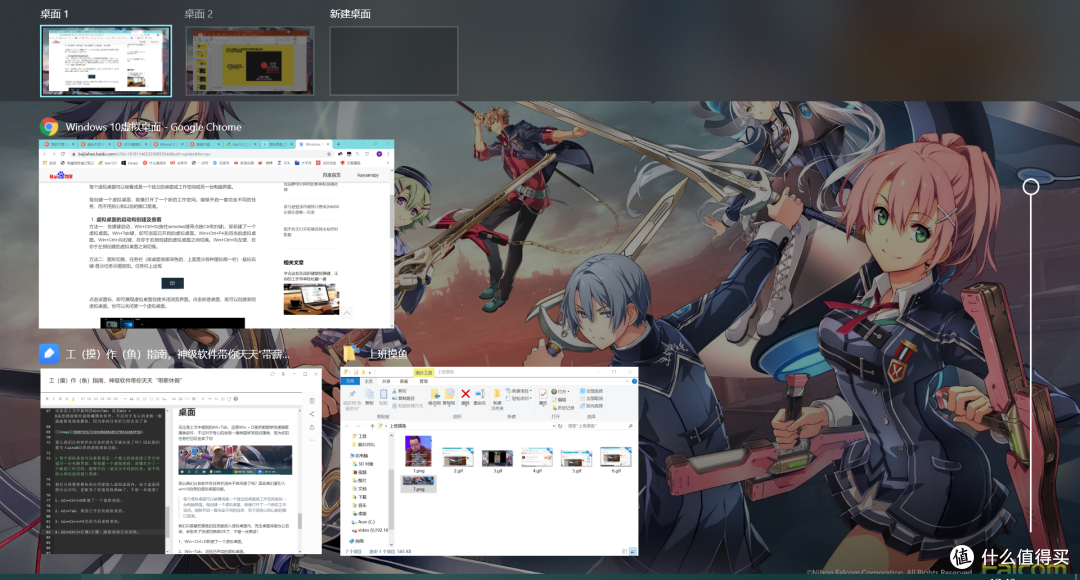This screenshot has height=580, width=1080.
Task: Collapse the Explorer ribbon with the chevron
Action: [627, 381]
